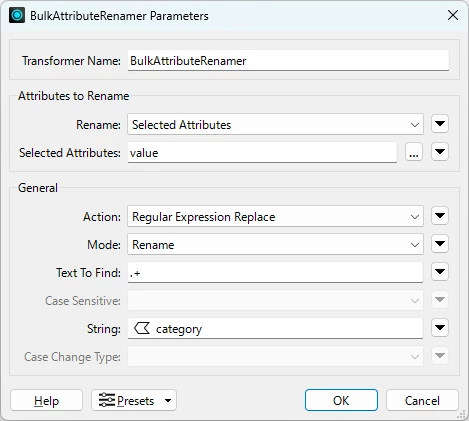Open the ellipsis picker for Selected Attributes
This screenshot has width=469, height=421.
[x=414, y=152]
